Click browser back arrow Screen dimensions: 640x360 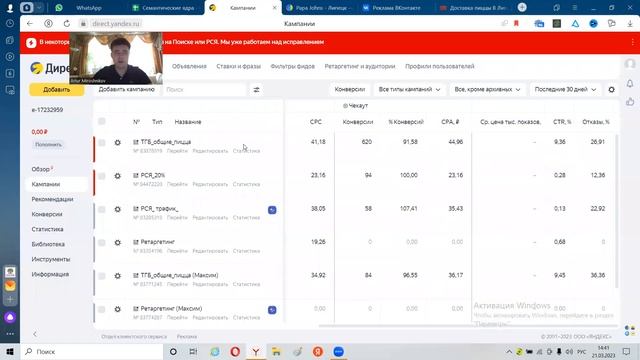pos(30,24)
